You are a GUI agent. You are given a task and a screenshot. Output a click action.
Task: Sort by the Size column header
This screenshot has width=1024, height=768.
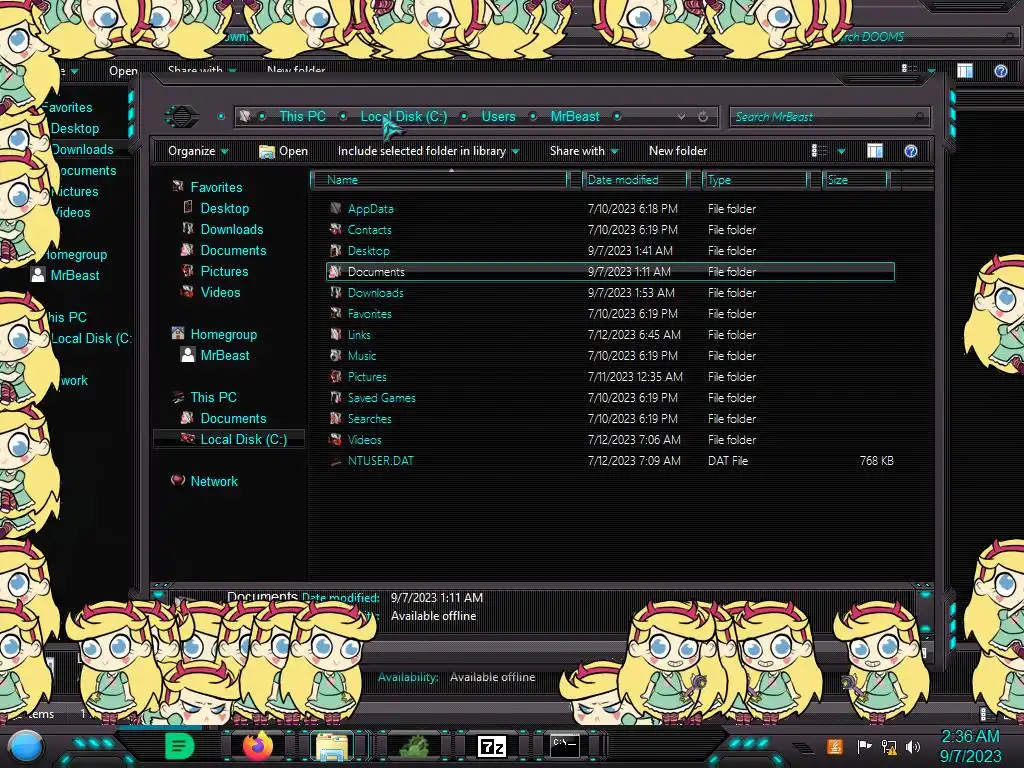(x=856, y=180)
